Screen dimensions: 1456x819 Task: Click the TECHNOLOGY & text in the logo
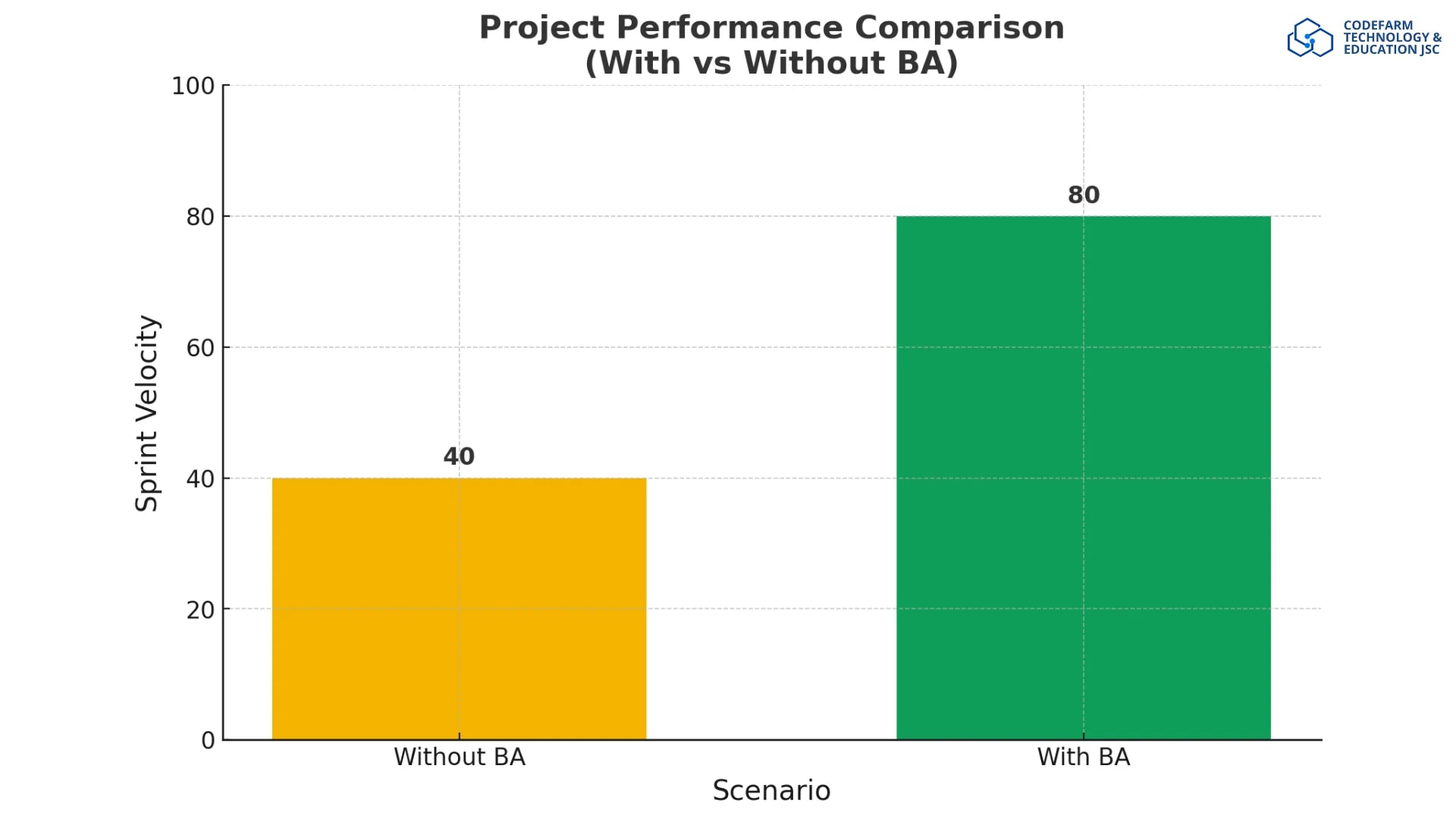pyautogui.click(x=1392, y=37)
